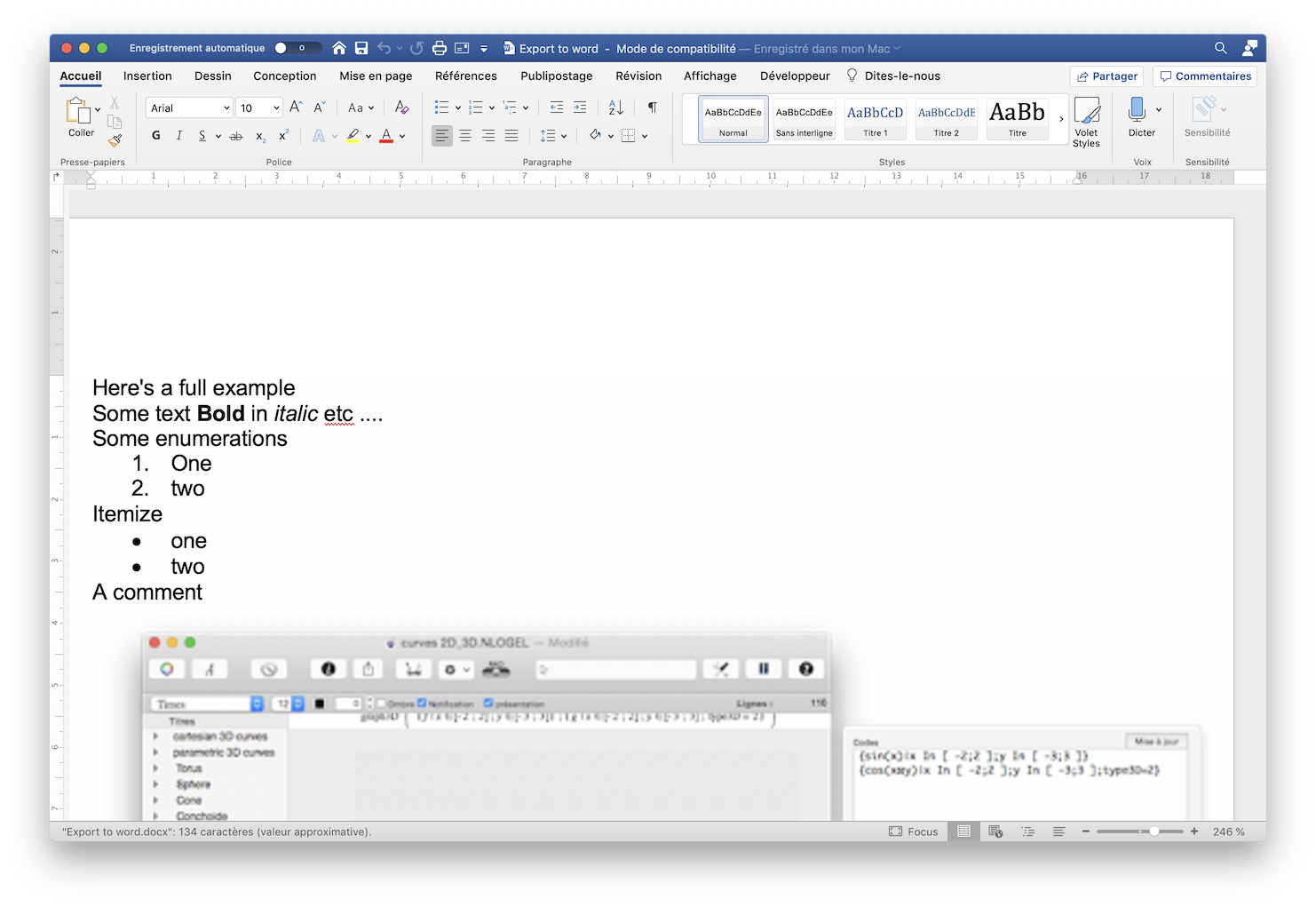
Task: Click the zoom slider handle
Action: pyautogui.click(x=1154, y=831)
